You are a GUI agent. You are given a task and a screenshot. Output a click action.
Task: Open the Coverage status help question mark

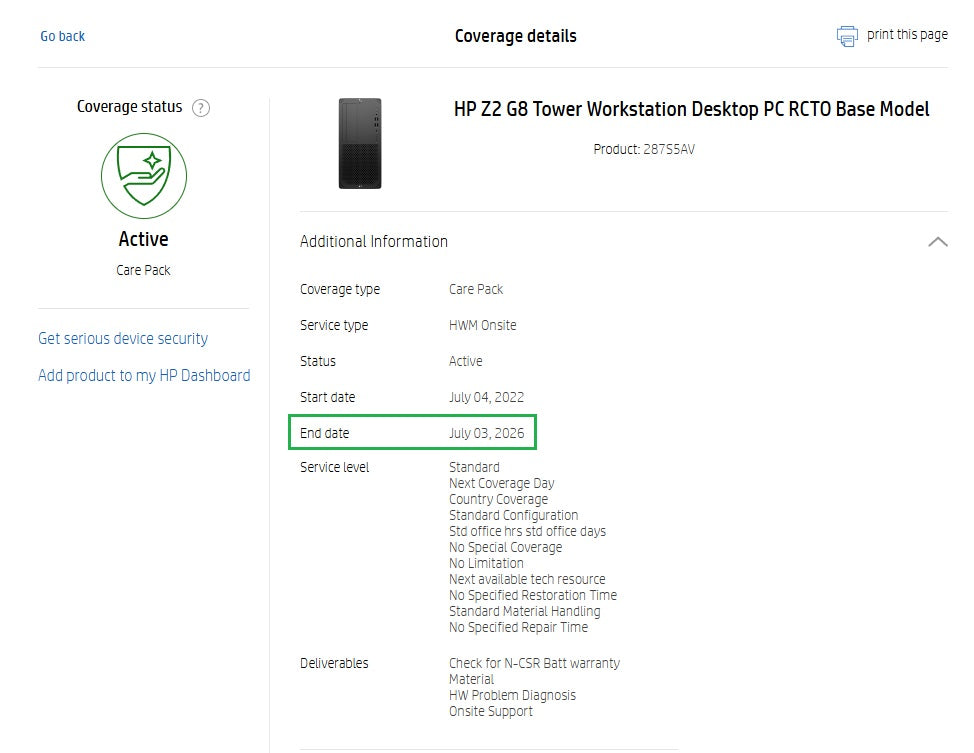click(x=201, y=108)
